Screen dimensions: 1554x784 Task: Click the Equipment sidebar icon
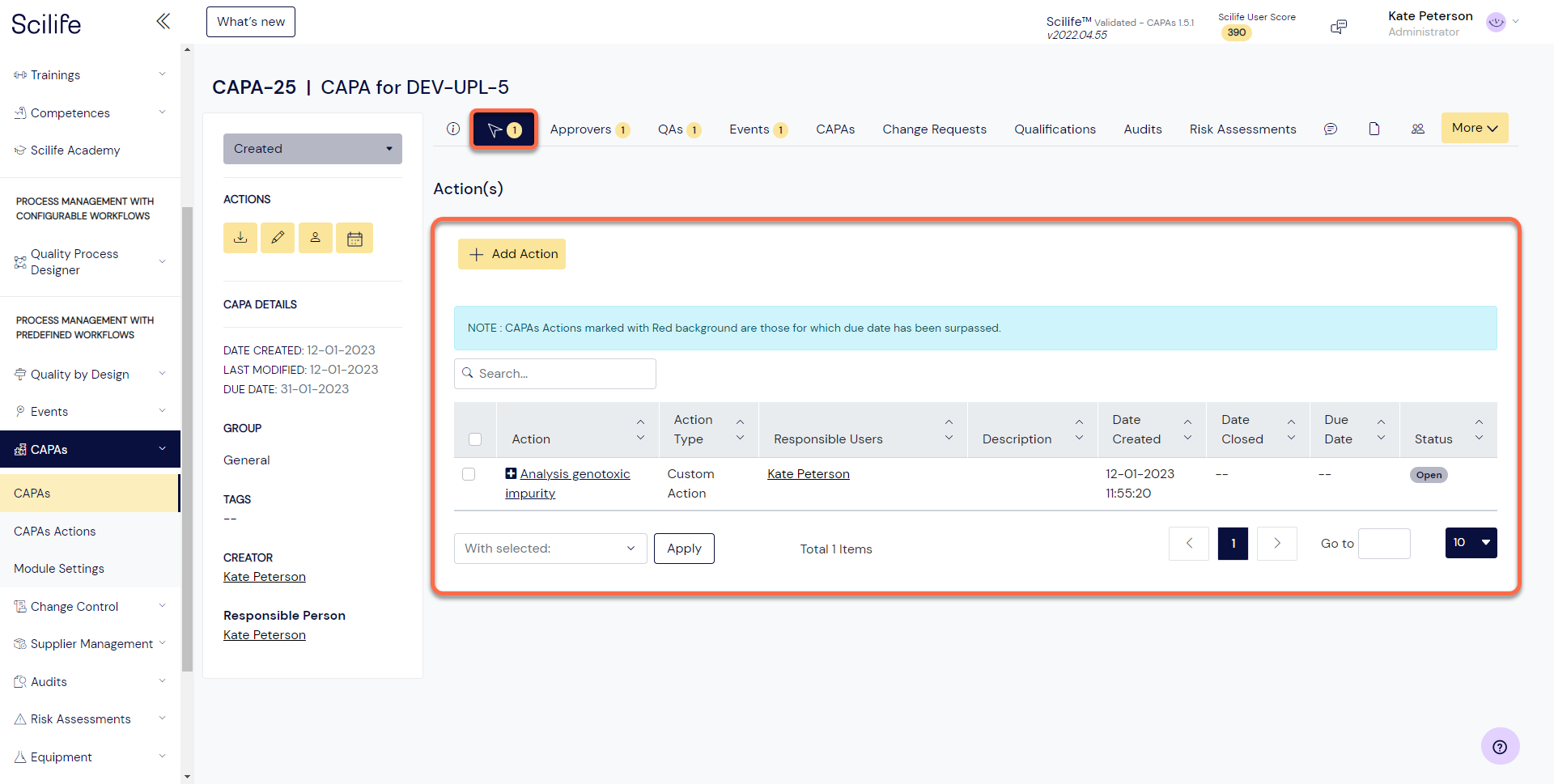tap(20, 756)
